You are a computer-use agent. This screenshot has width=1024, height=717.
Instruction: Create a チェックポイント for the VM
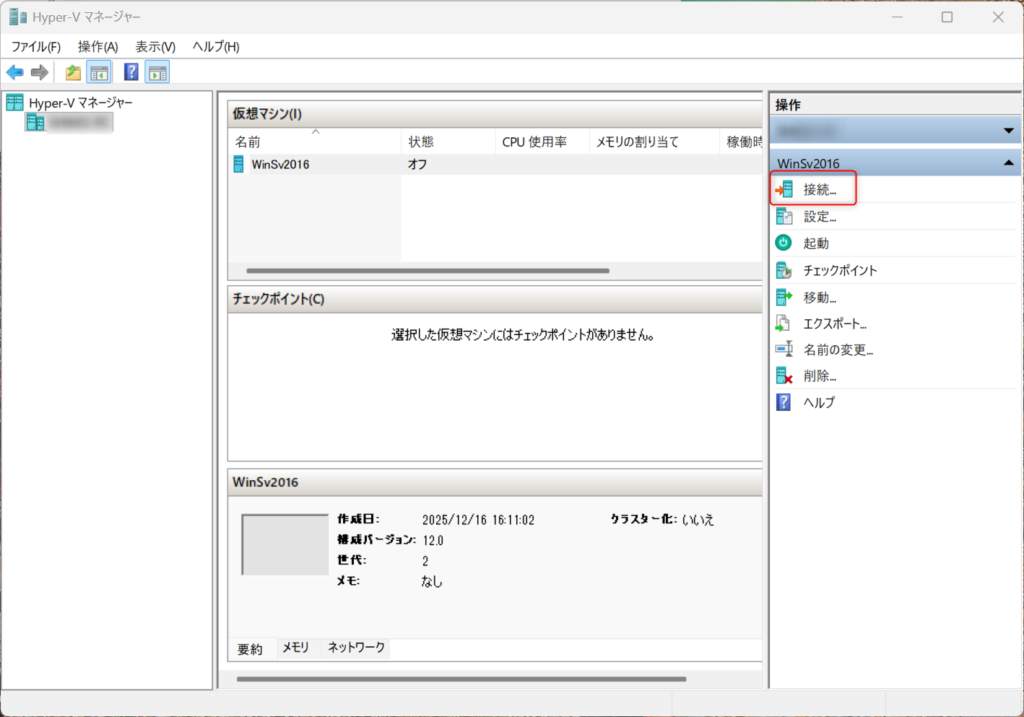coord(839,270)
